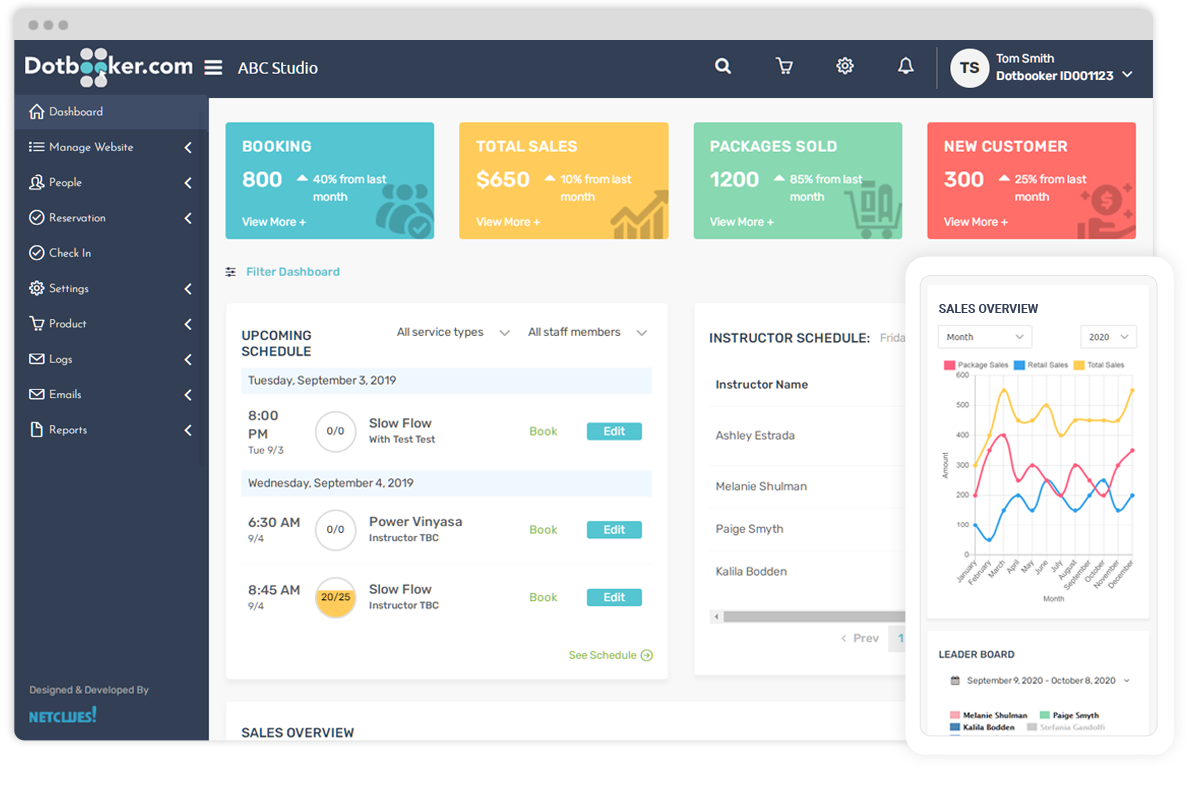1190x799 pixels.
Task: Open See Schedule in Upcoming Schedule
Action: [605, 655]
